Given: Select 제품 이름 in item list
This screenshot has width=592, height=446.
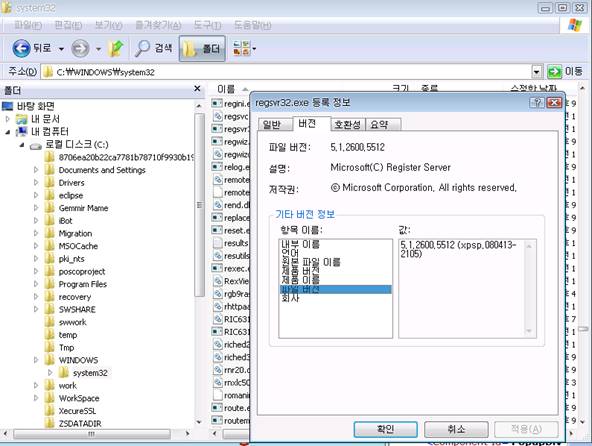Looking at the screenshot, I should point(301,279).
